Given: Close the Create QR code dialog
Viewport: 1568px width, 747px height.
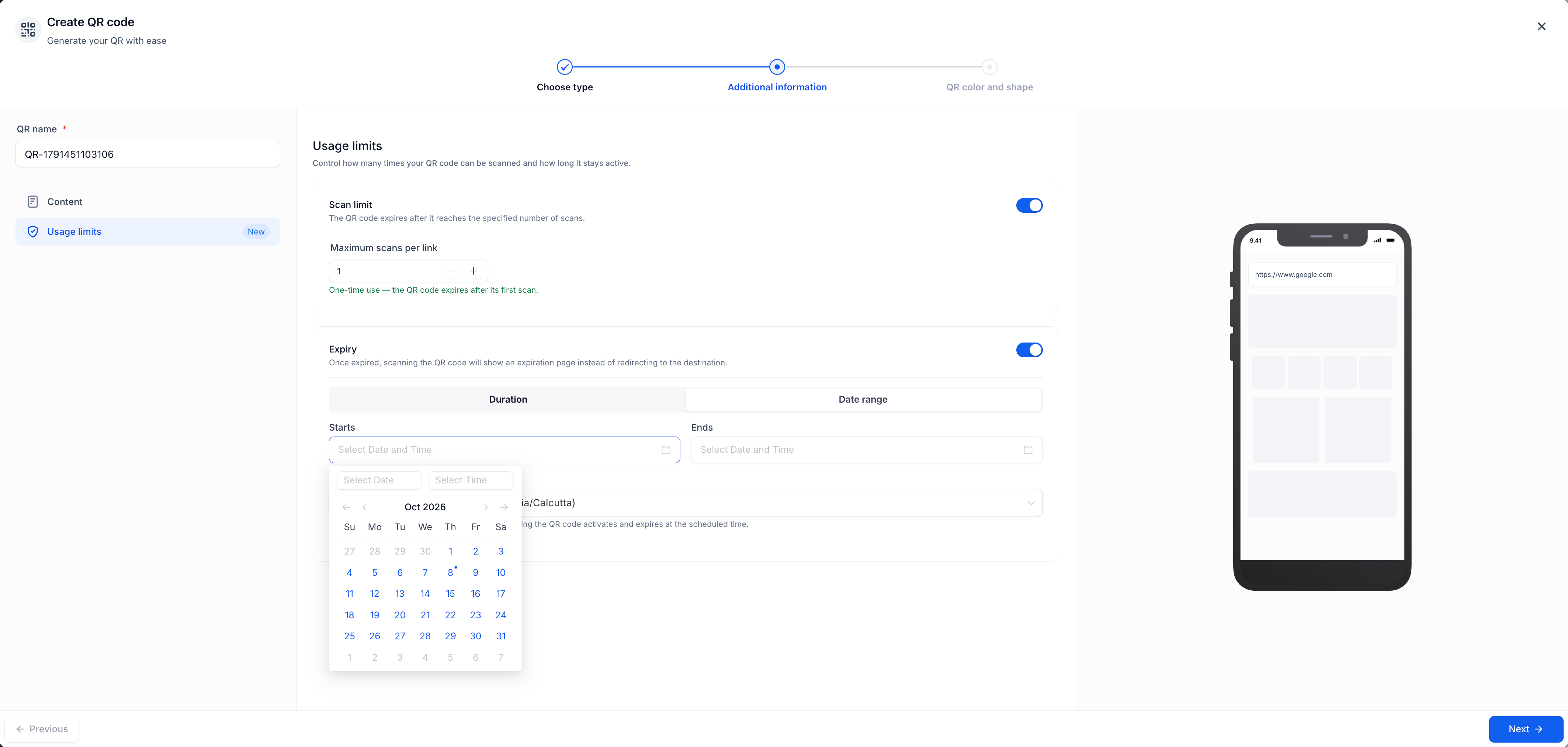Looking at the screenshot, I should coord(1541,26).
